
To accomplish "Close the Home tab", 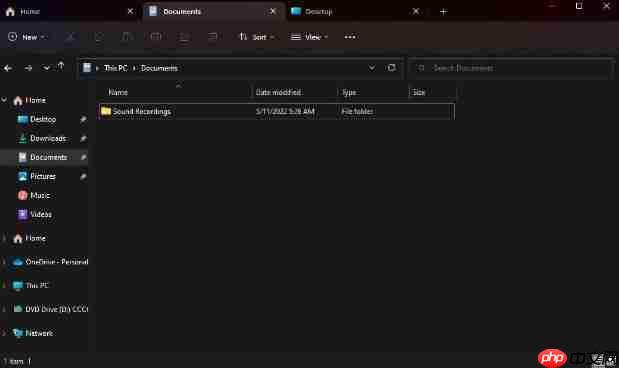I will click(130, 11).
